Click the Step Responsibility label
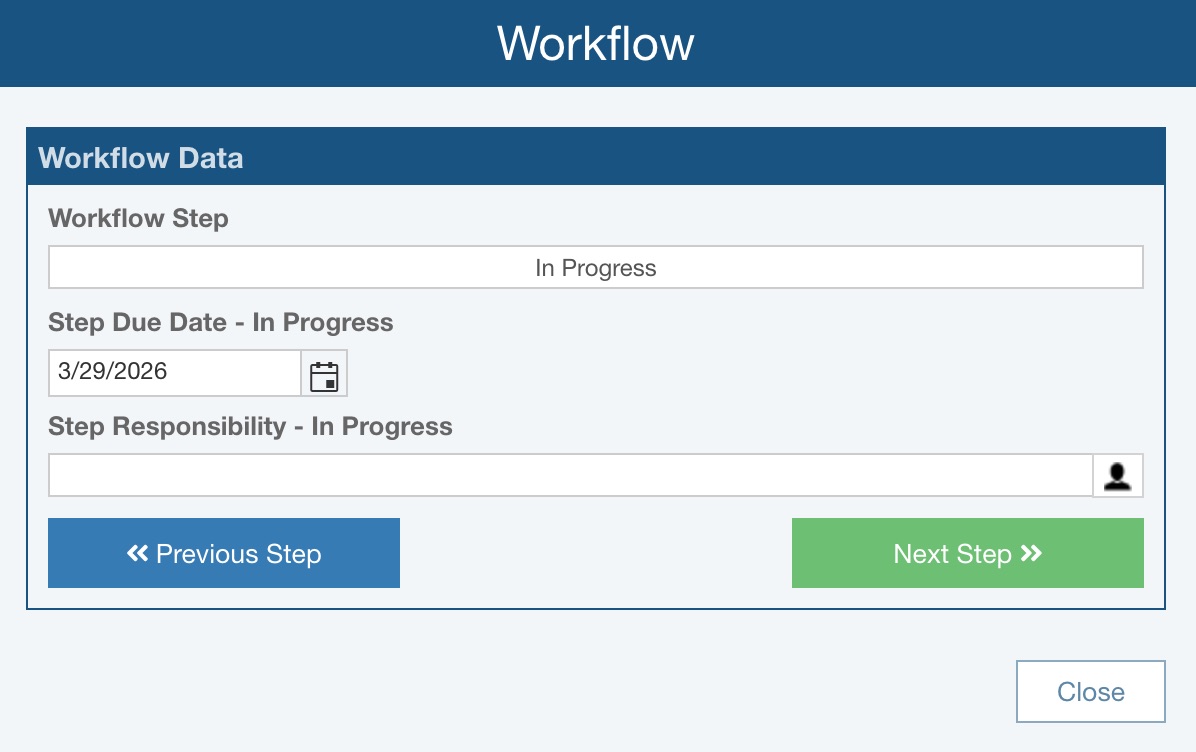This screenshot has height=752, width=1196. point(250,426)
